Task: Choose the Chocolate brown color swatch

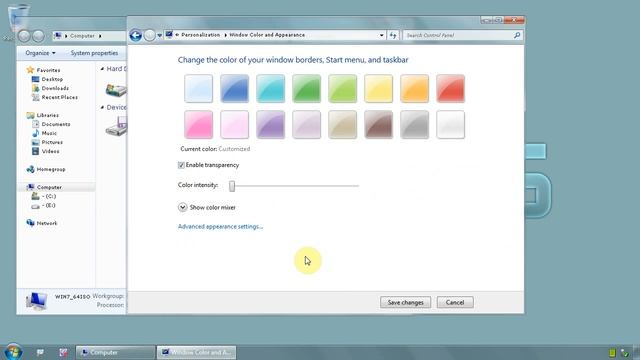Action: tap(378, 124)
